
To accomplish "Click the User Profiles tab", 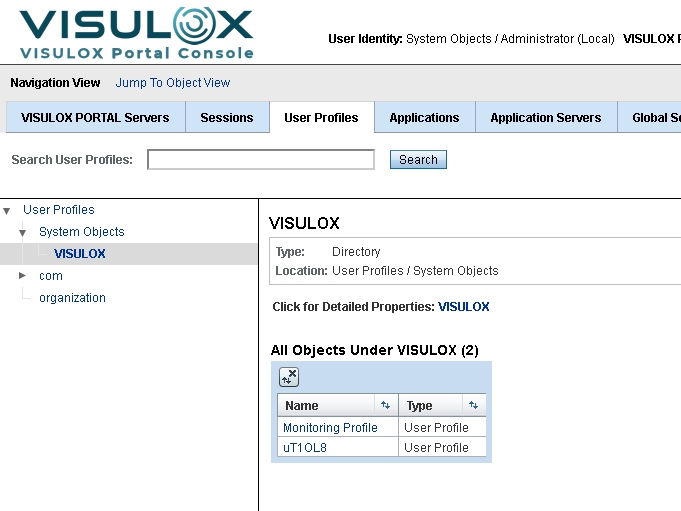I will pyautogui.click(x=321, y=118).
